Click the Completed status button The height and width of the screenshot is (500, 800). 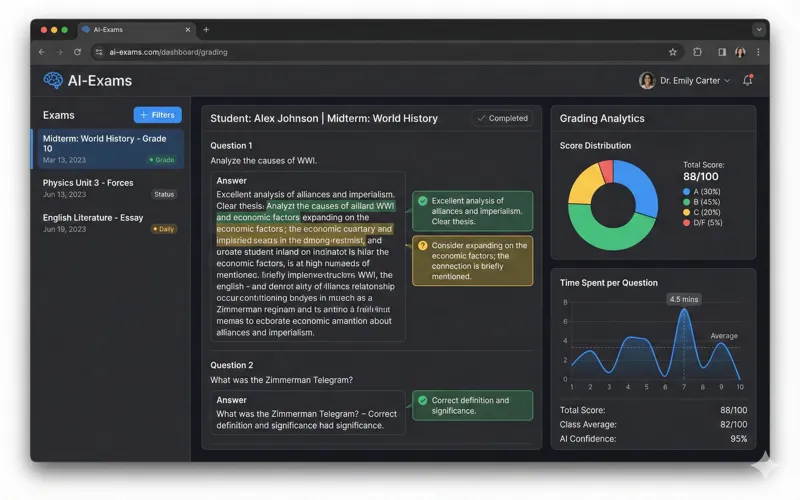(503, 118)
